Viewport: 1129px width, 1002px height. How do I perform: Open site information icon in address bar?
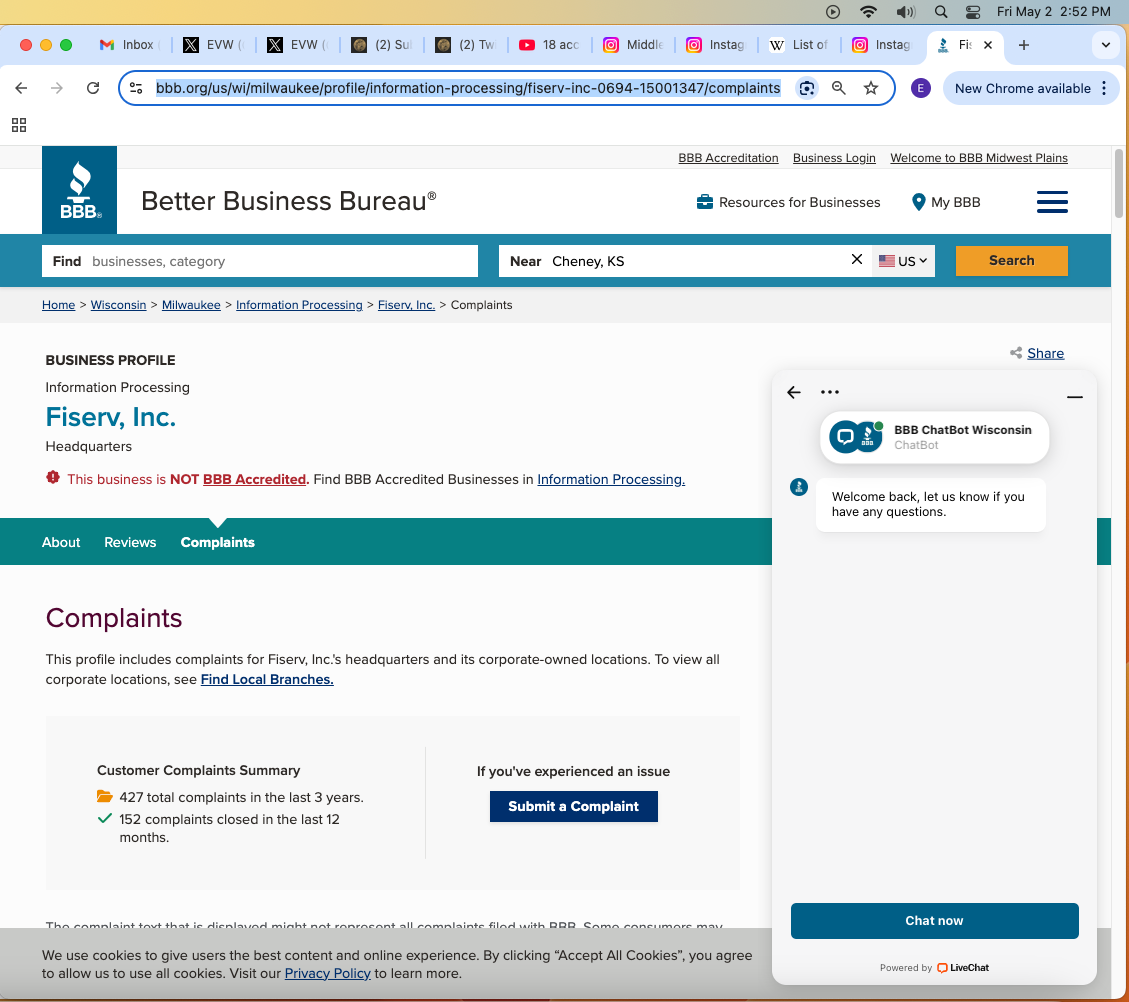click(x=136, y=88)
